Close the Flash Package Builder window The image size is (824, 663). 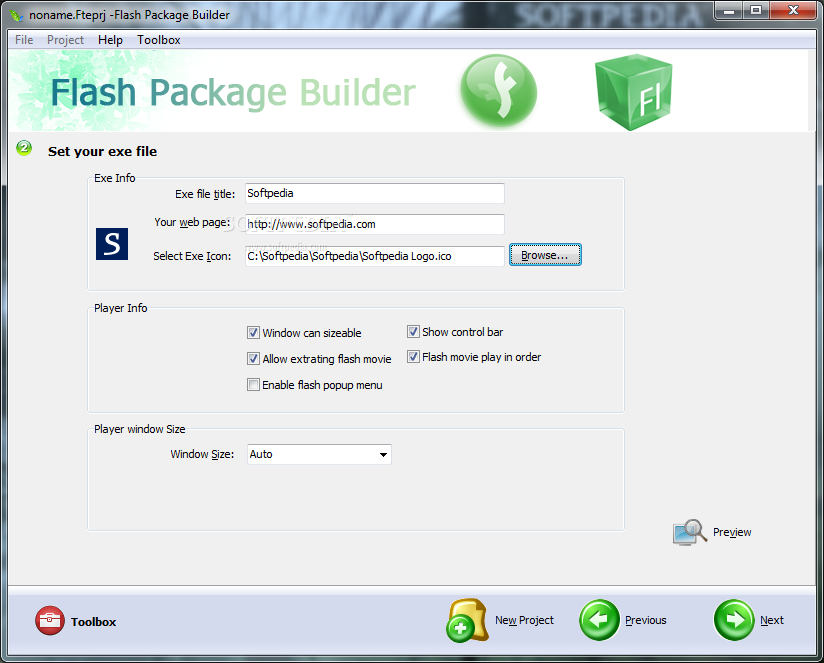pos(793,11)
